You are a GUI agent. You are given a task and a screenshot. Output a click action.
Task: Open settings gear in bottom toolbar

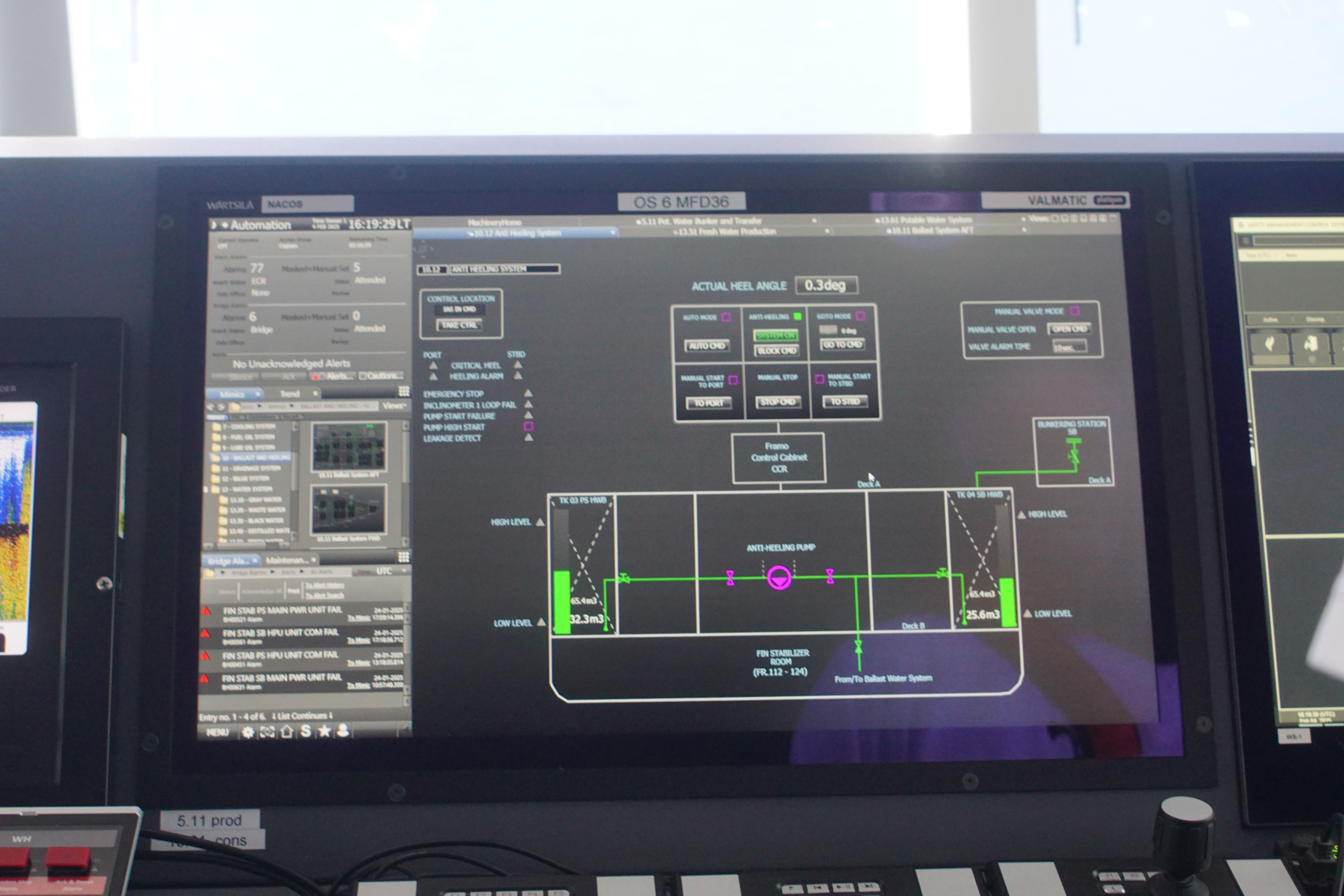pyautogui.click(x=248, y=732)
